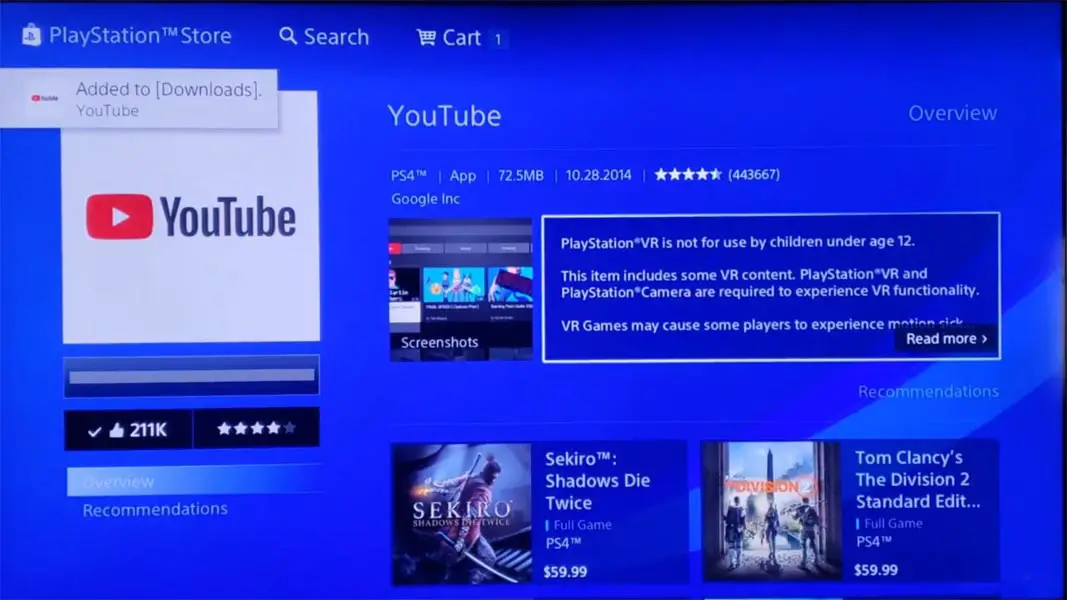Viewport: 1067px width, 600px height.
Task: Click the cart item count badge
Action: [x=497, y=39]
